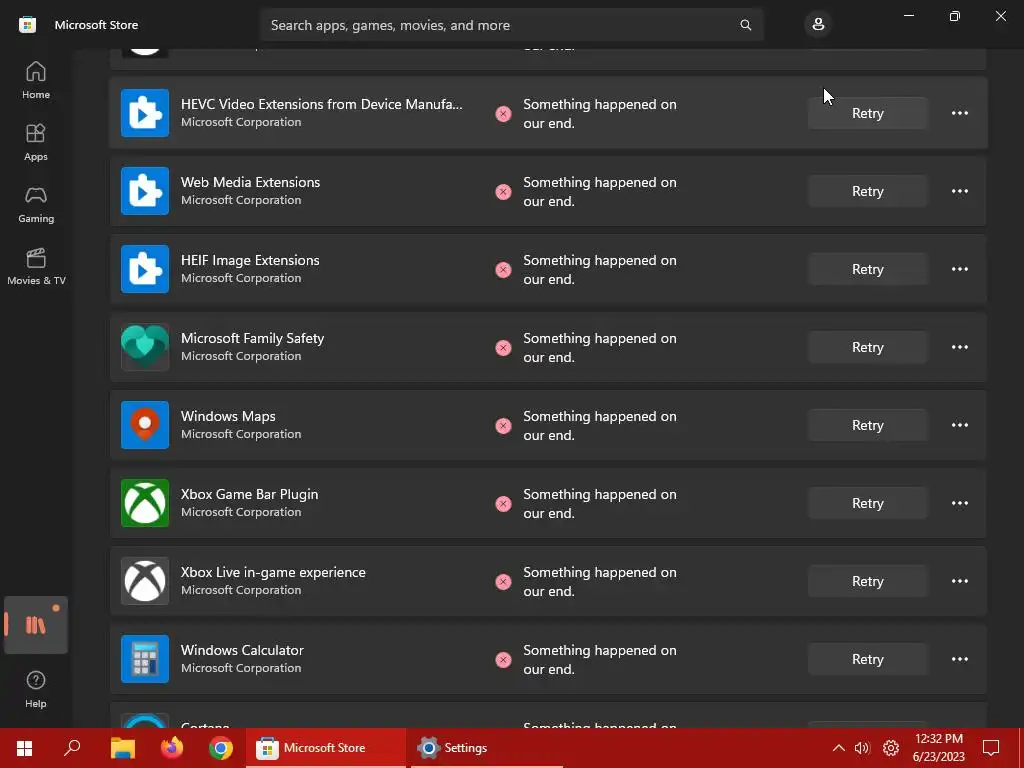
Task: Click the Windows Maps app icon
Action: tap(145, 425)
